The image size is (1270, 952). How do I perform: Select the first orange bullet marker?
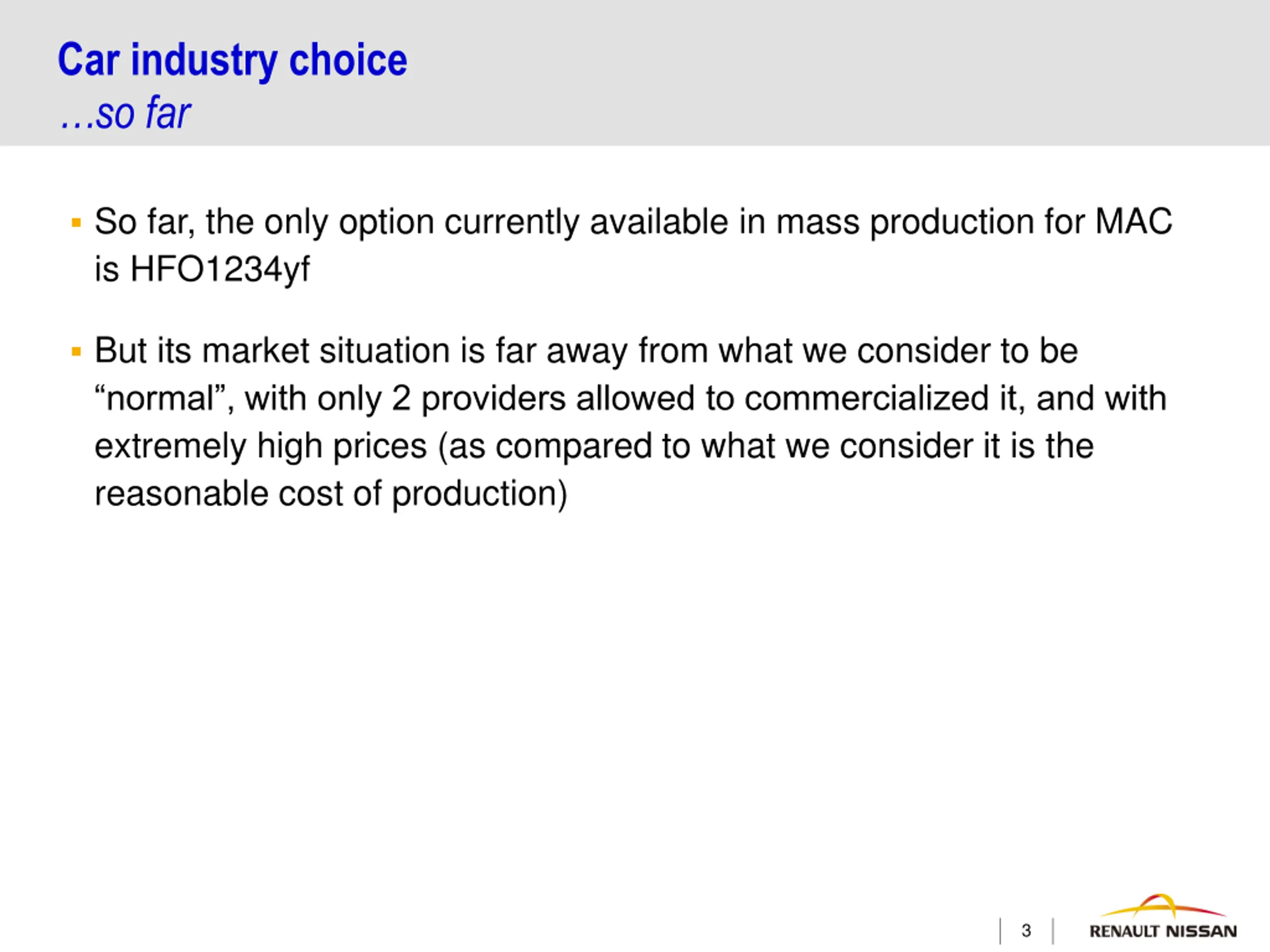click(x=76, y=222)
